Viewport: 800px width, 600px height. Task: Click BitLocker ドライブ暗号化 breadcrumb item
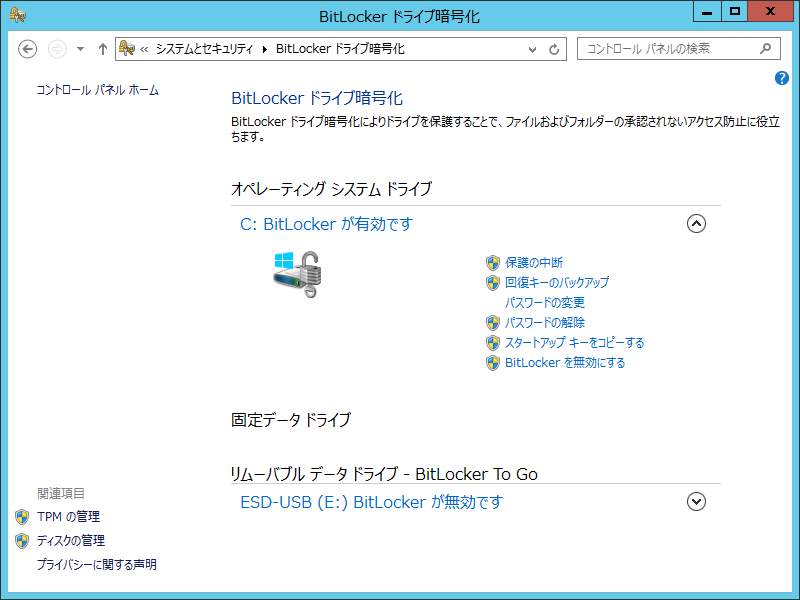click(340, 49)
